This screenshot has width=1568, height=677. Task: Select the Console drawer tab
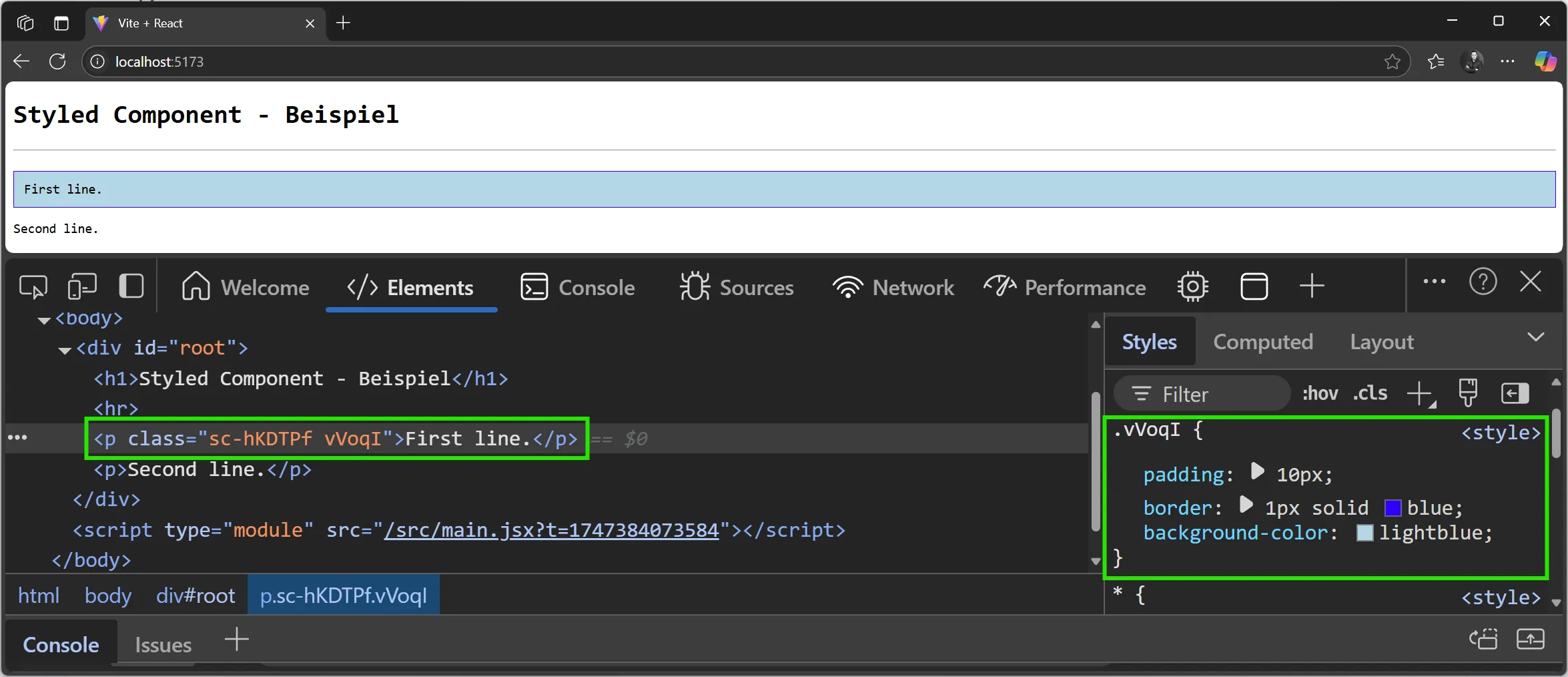click(x=61, y=644)
